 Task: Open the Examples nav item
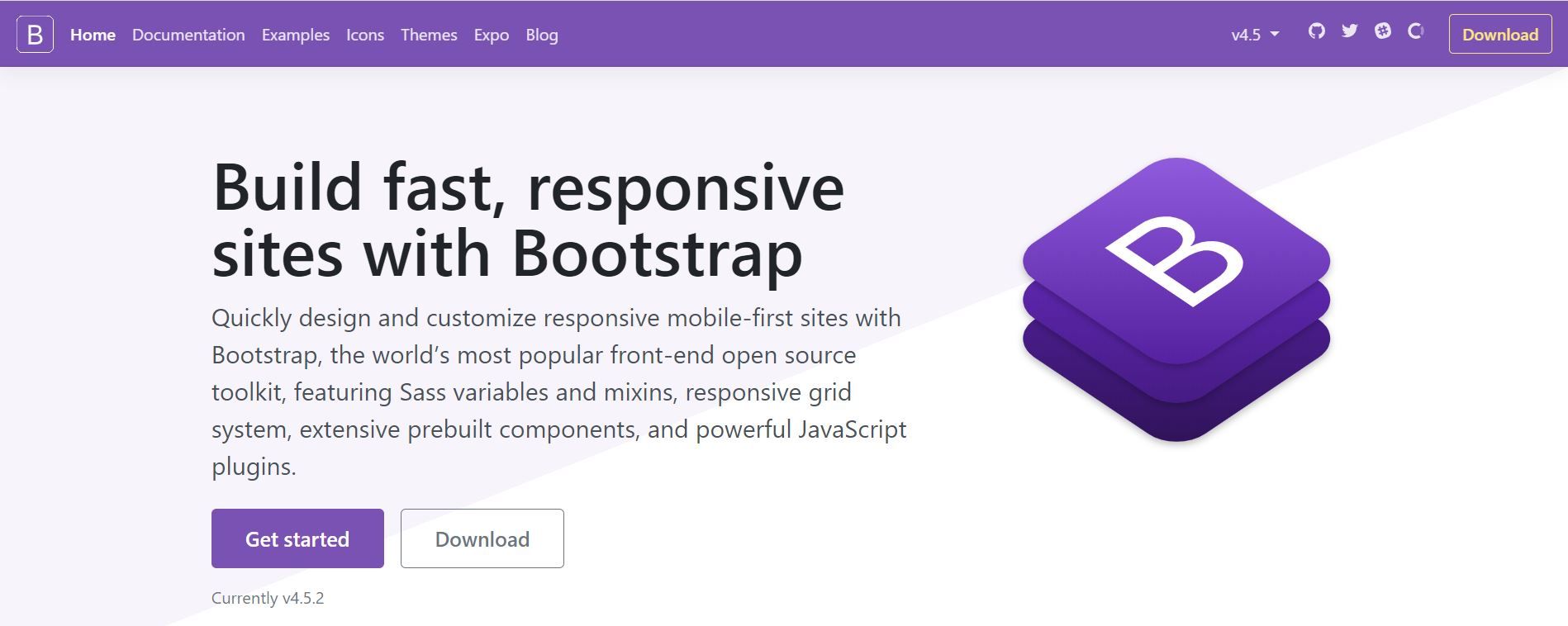point(296,35)
